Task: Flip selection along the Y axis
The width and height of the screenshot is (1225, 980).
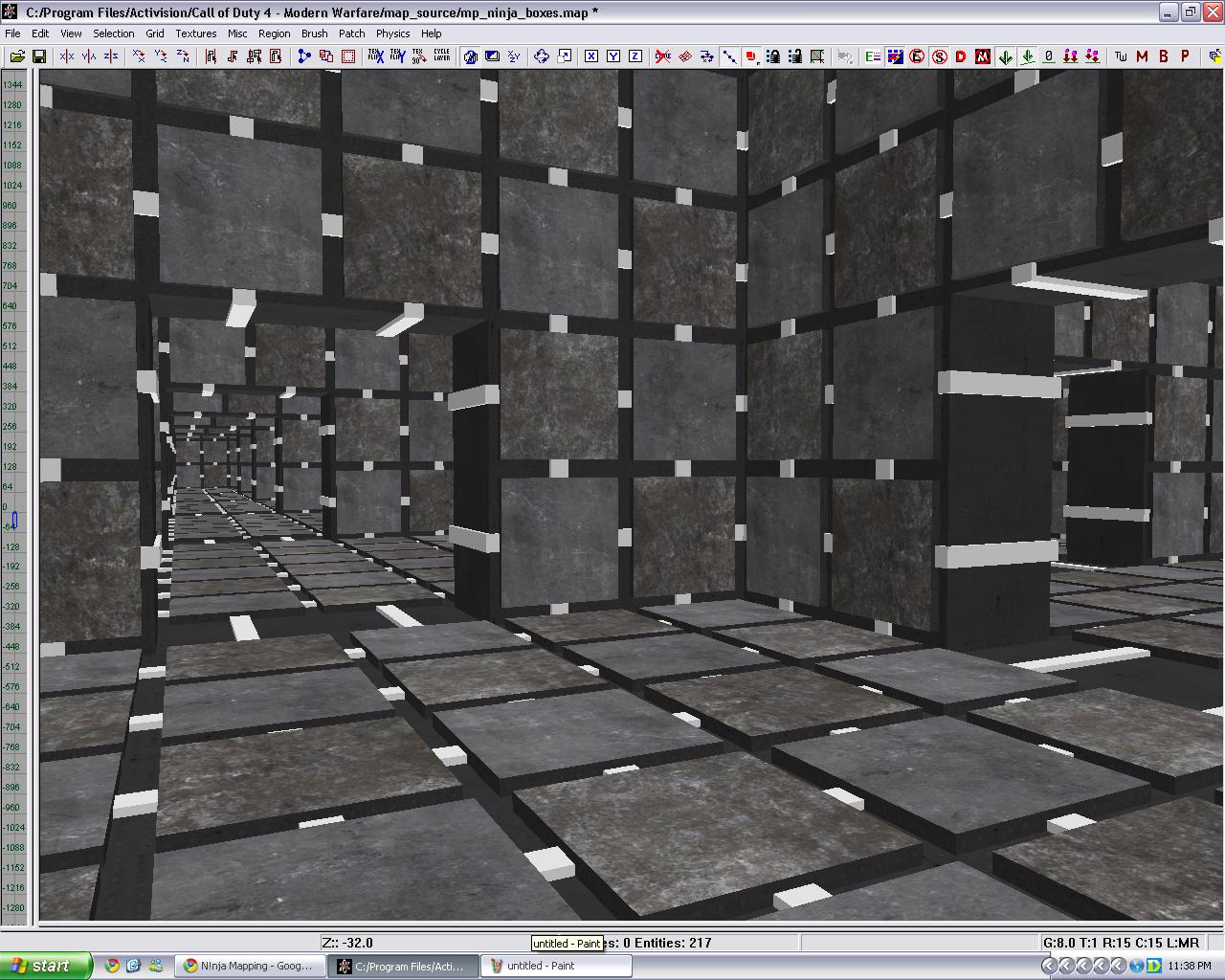Action: point(89,56)
